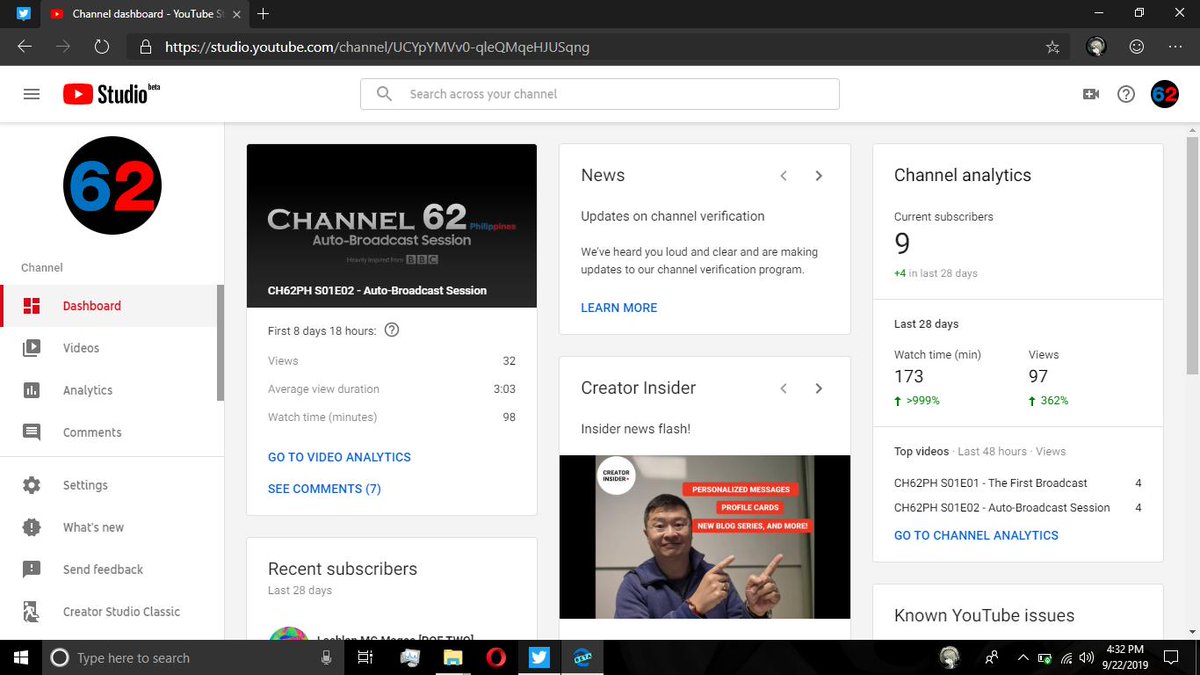
Task: Click the browser refresh icon
Action: click(101, 46)
